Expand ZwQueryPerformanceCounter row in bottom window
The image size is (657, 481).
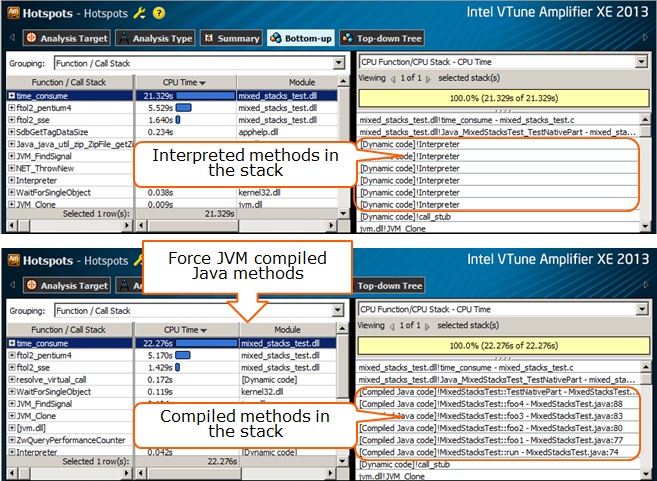click(x=12, y=440)
